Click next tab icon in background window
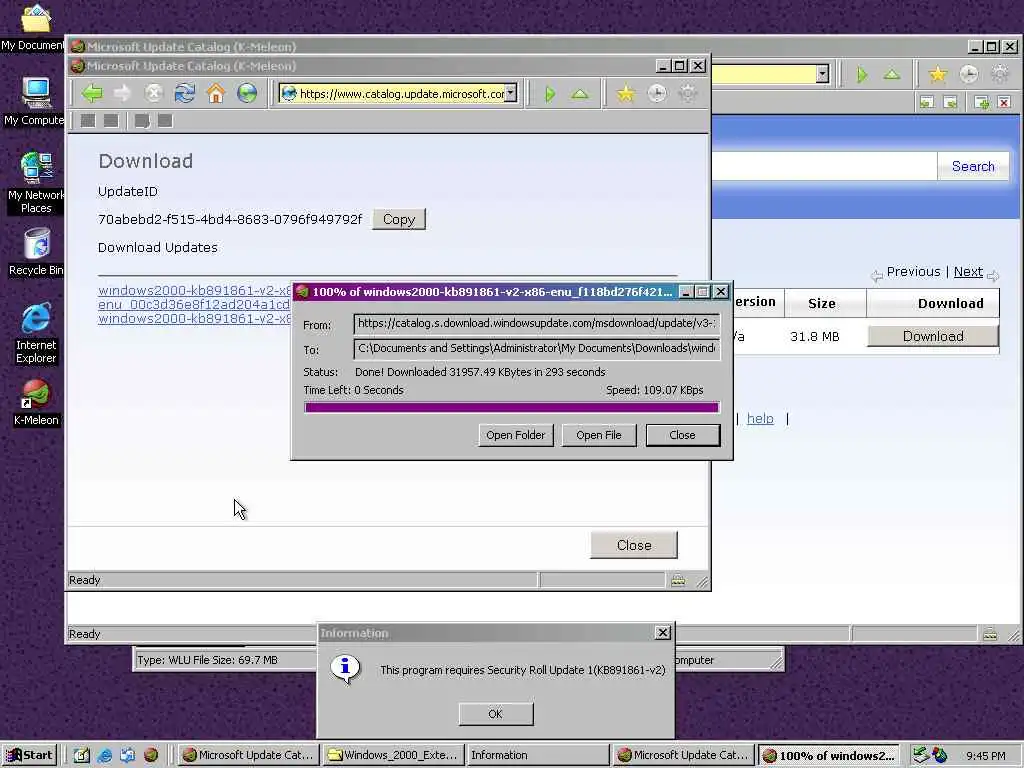 pyautogui.click(x=950, y=102)
